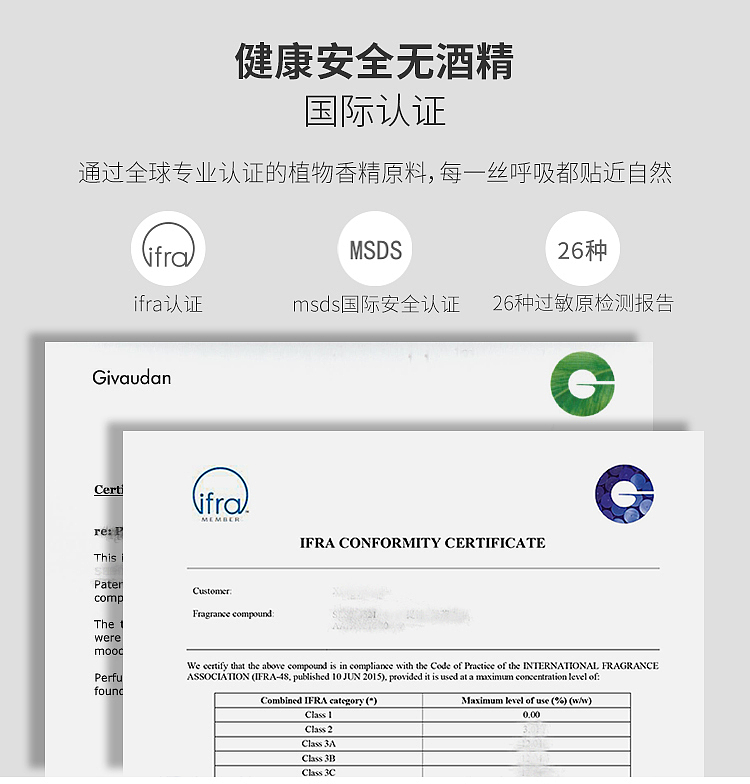750x784 pixels.
Task: Click the Class 1 table row
Action: coord(422,714)
